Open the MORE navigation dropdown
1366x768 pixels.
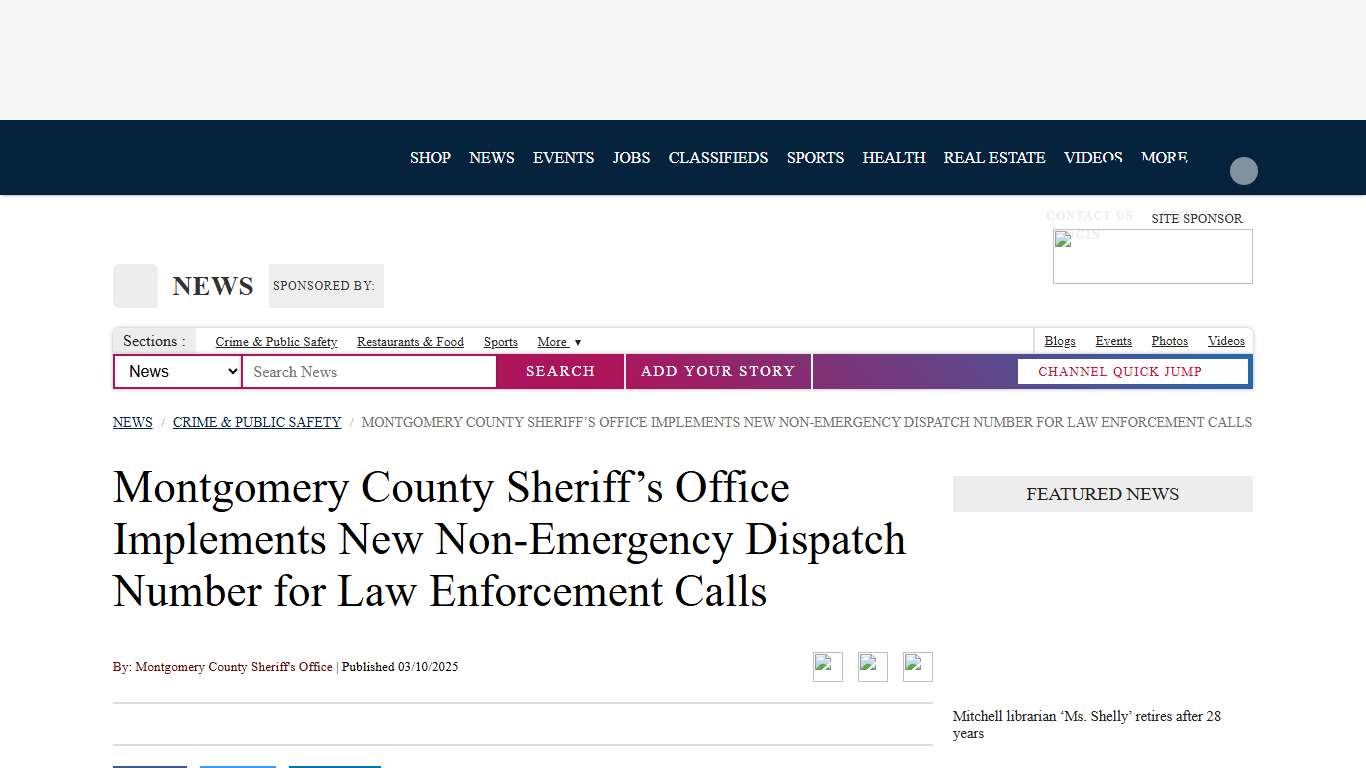[1163, 157]
